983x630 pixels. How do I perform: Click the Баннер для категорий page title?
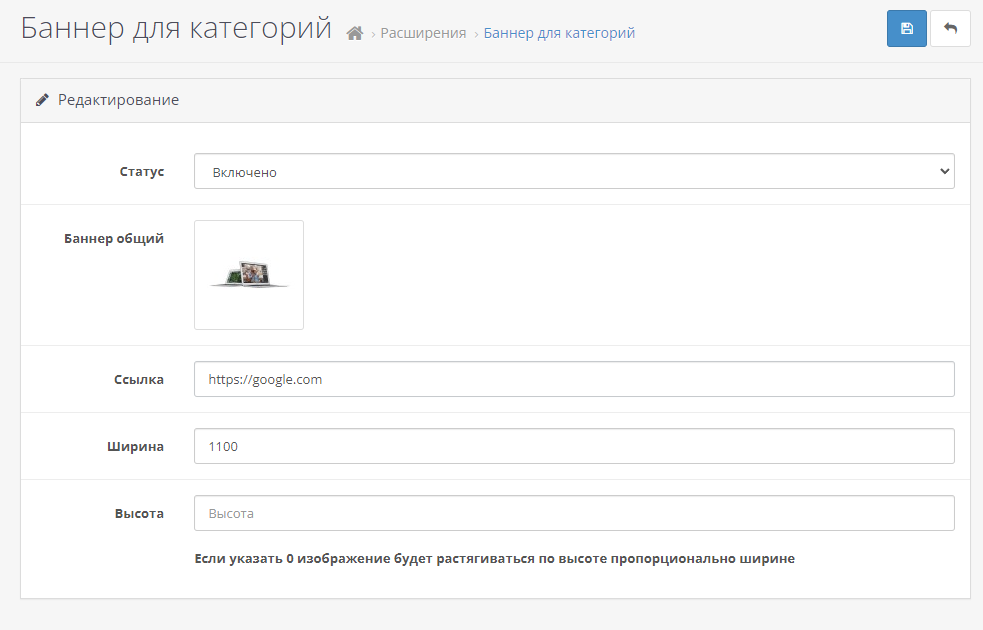(176, 28)
